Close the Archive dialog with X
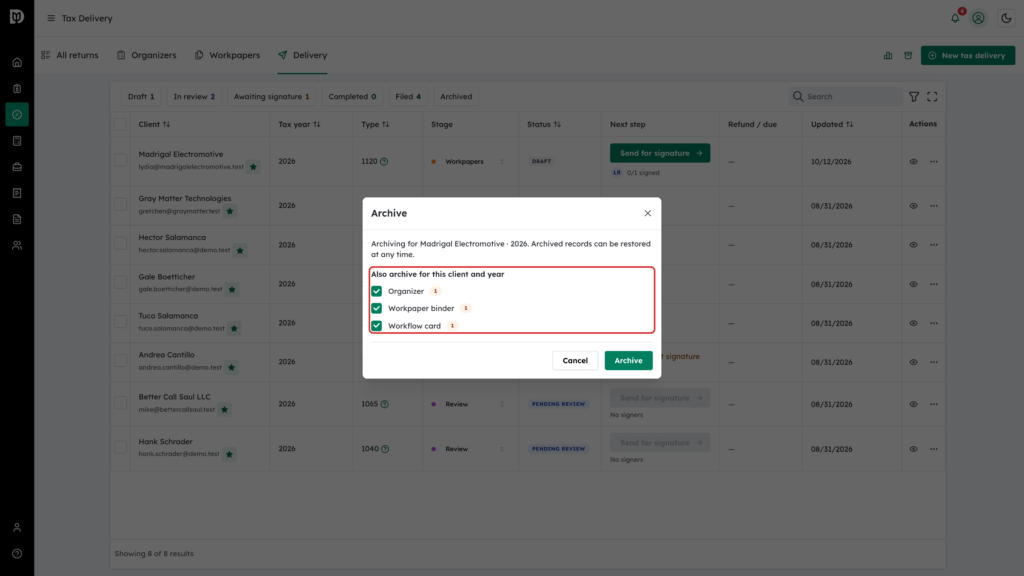 point(648,214)
